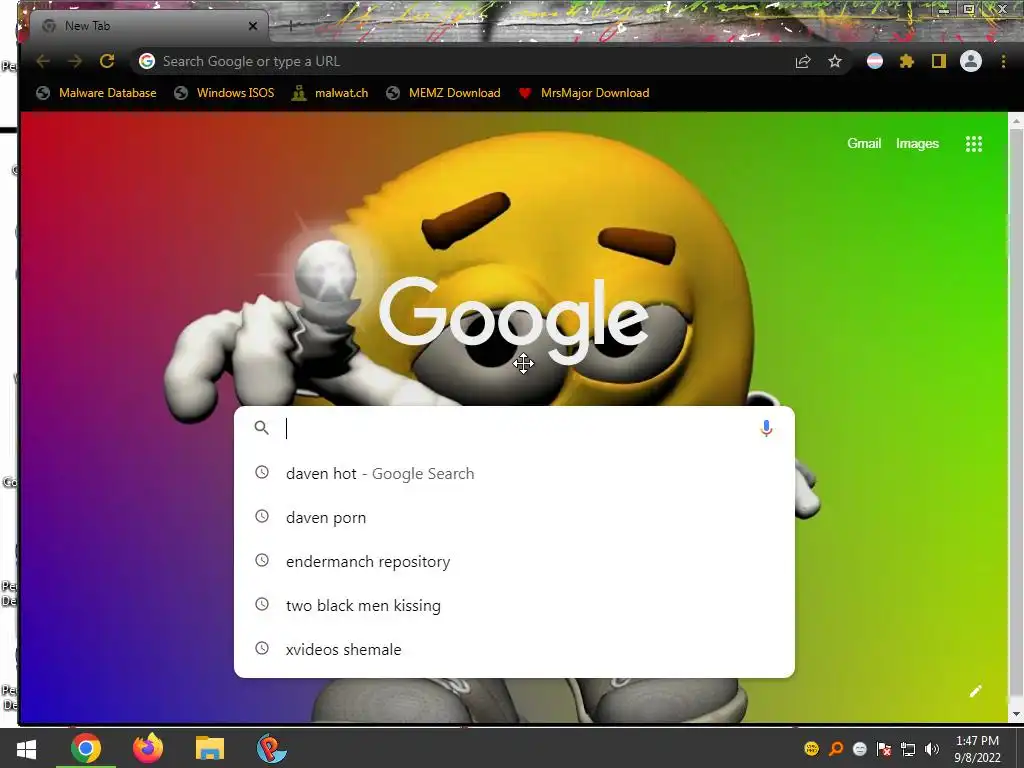Share this page icon in address bar

803,61
